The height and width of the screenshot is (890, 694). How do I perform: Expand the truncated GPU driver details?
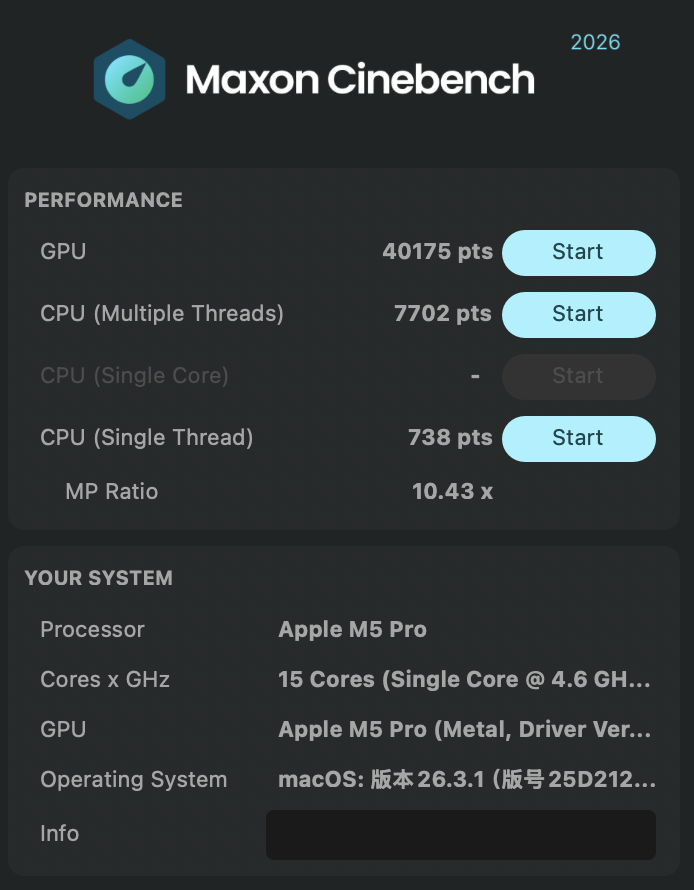[x=465, y=729]
